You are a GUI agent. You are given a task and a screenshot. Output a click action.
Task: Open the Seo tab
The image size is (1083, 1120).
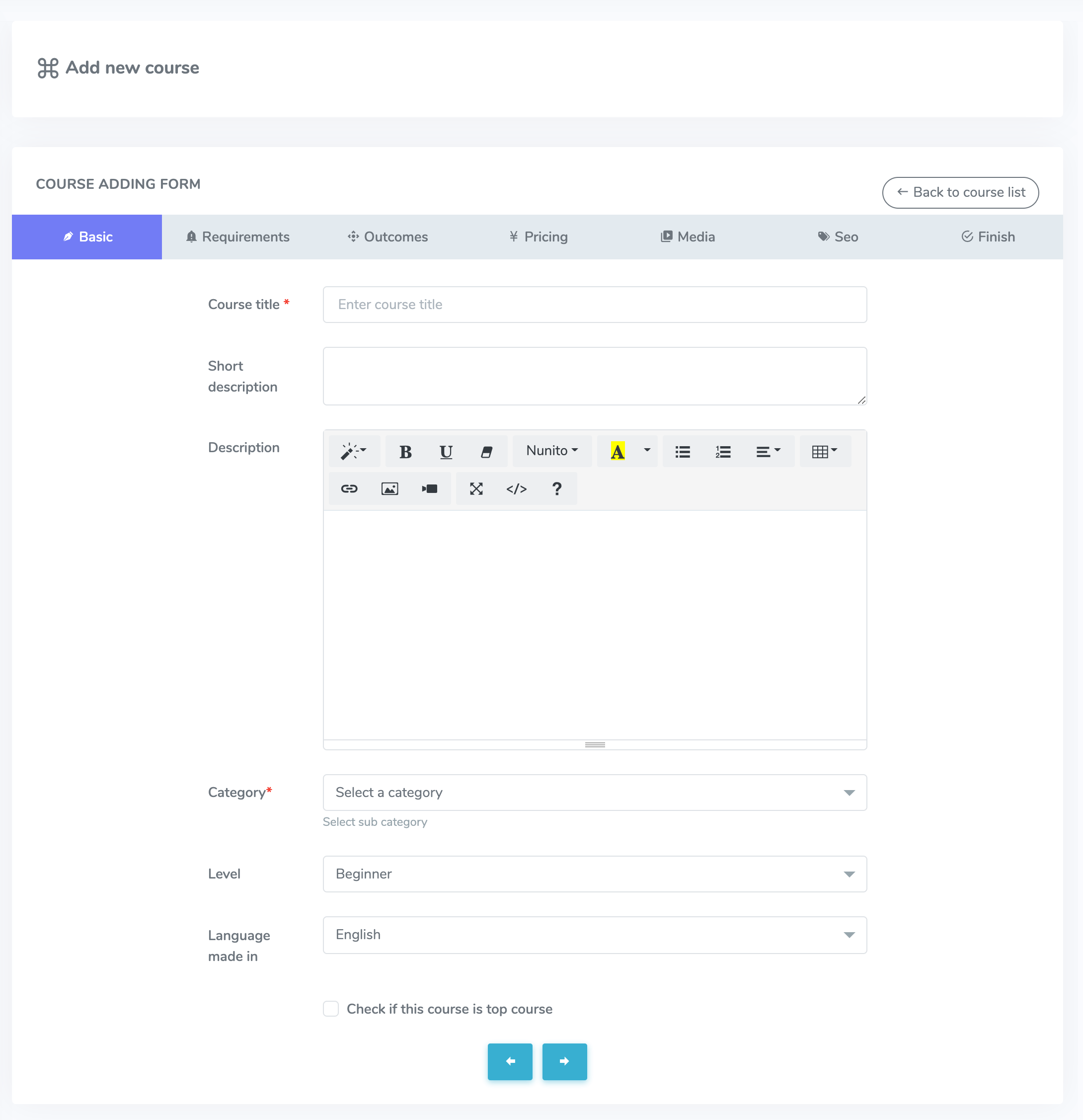point(838,237)
